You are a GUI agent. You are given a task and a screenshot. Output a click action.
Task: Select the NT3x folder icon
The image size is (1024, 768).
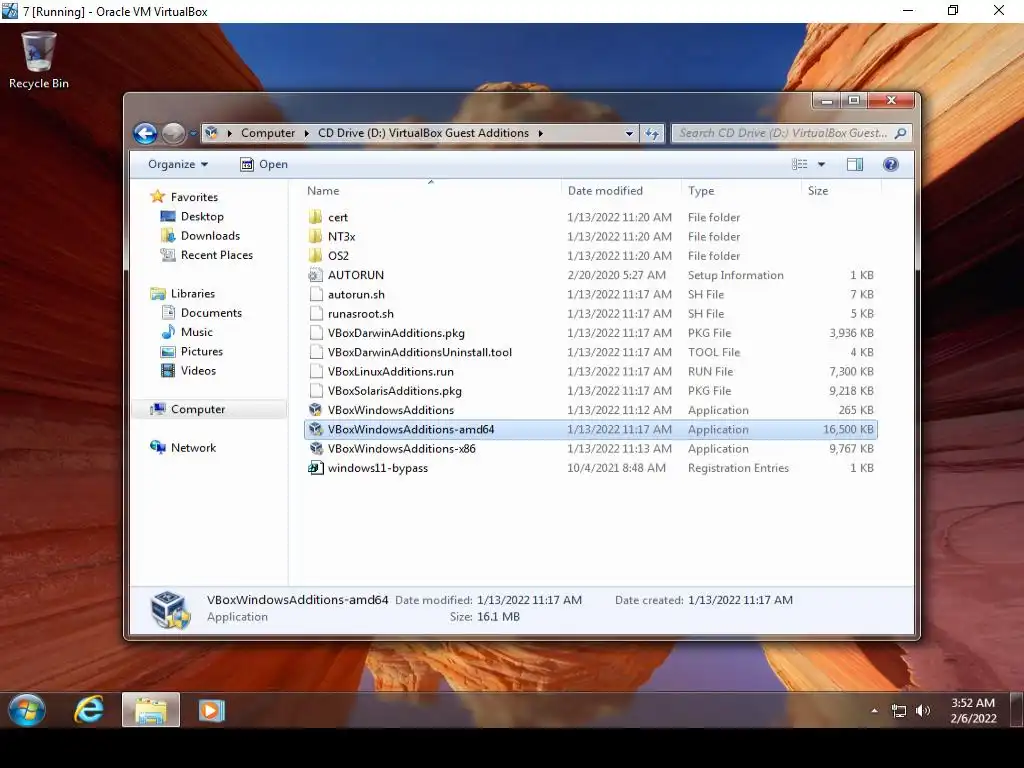pos(315,236)
